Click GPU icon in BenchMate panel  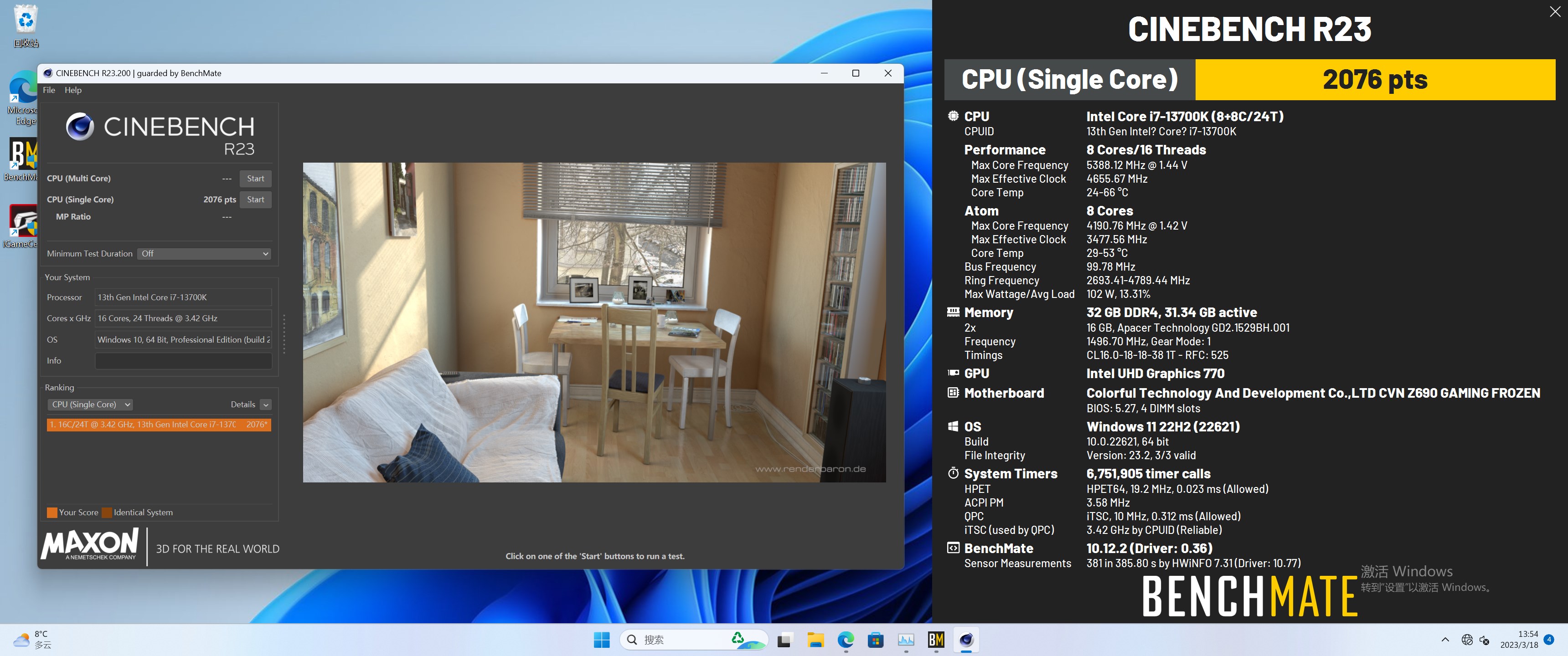coord(953,373)
